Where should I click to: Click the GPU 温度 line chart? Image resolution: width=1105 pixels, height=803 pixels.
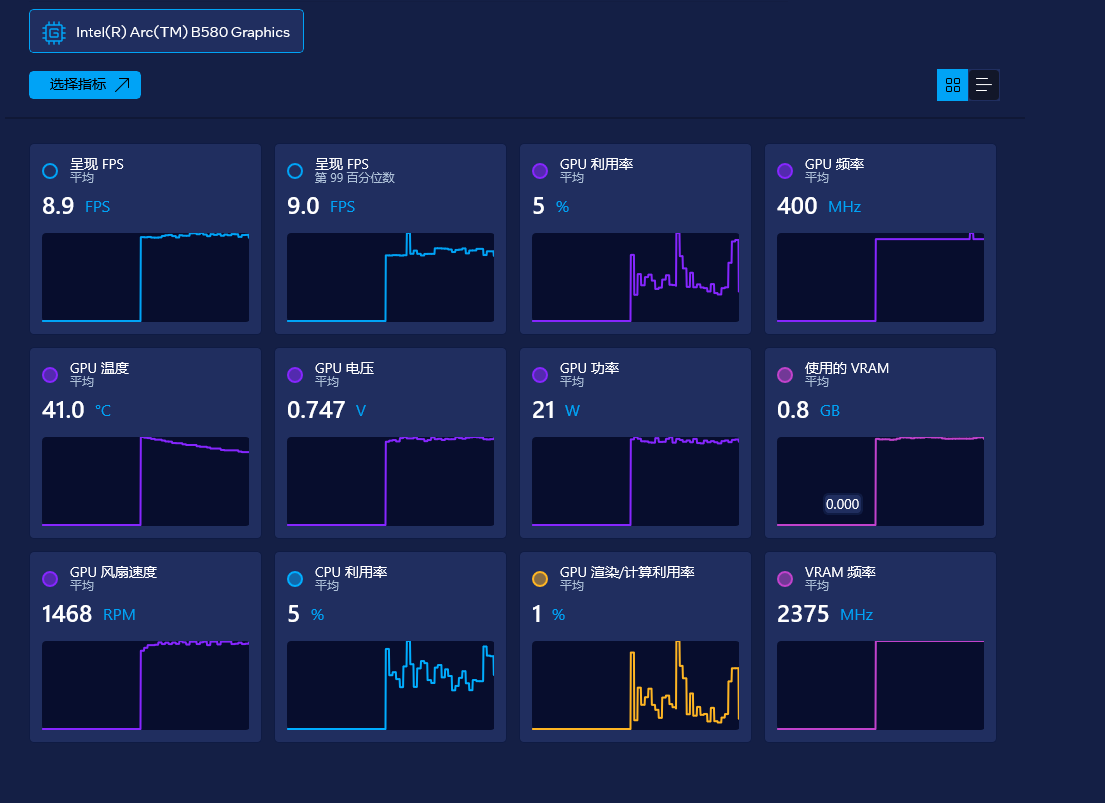pos(145,481)
